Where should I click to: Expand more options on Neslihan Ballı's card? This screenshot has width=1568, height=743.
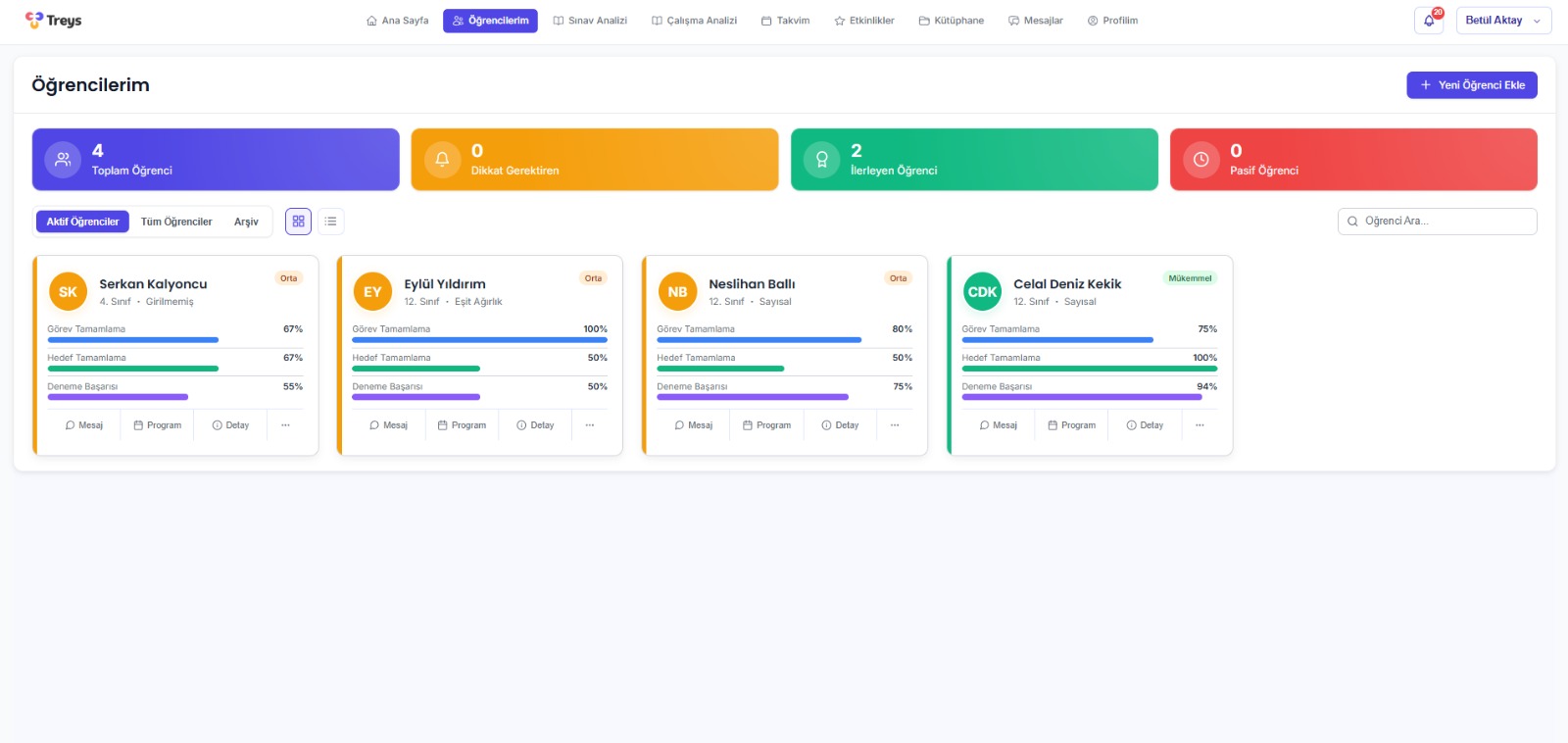[895, 425]
